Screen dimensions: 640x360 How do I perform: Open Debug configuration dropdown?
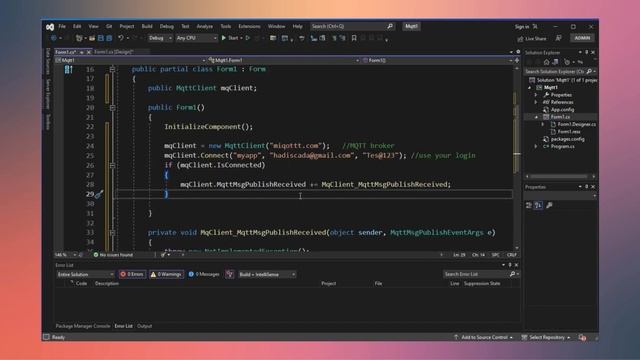[160, 38]
